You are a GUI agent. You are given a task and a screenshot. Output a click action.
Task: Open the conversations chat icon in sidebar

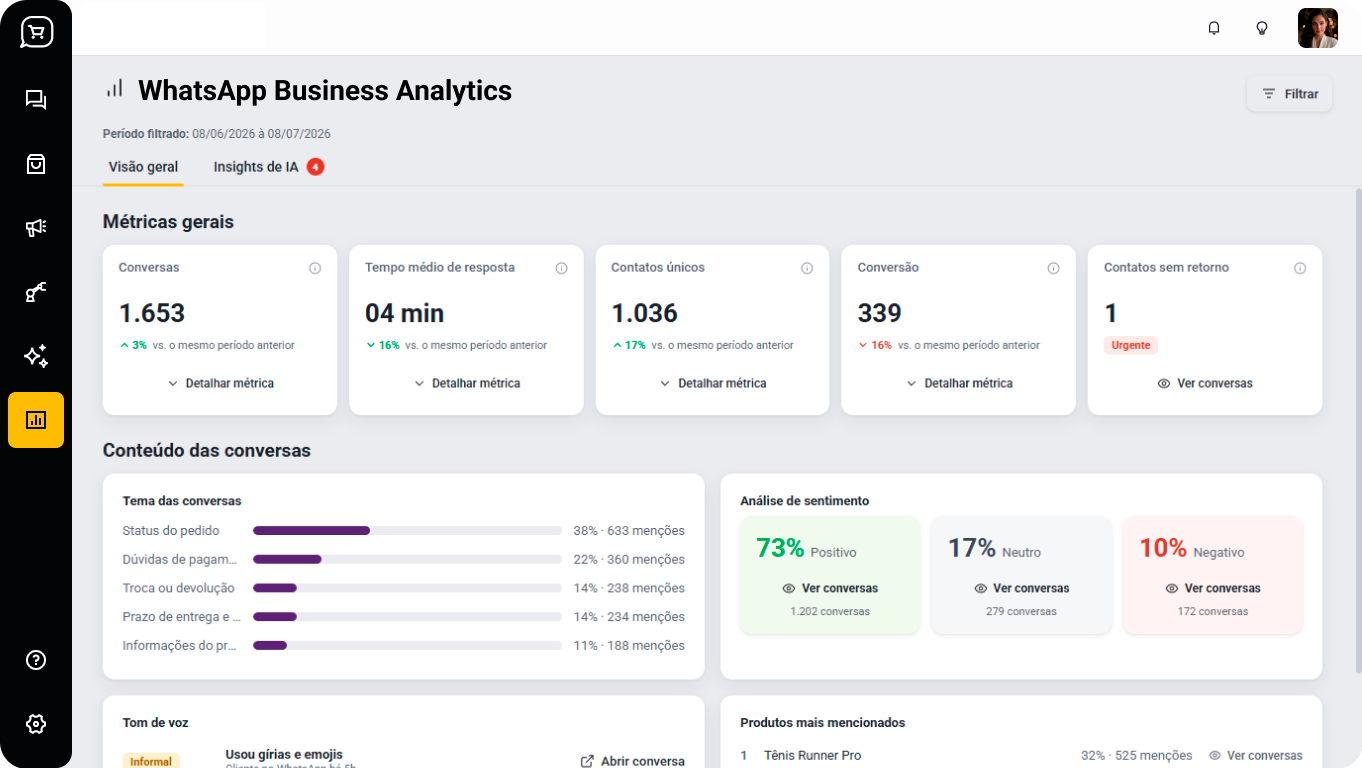(x=36, y=100)
